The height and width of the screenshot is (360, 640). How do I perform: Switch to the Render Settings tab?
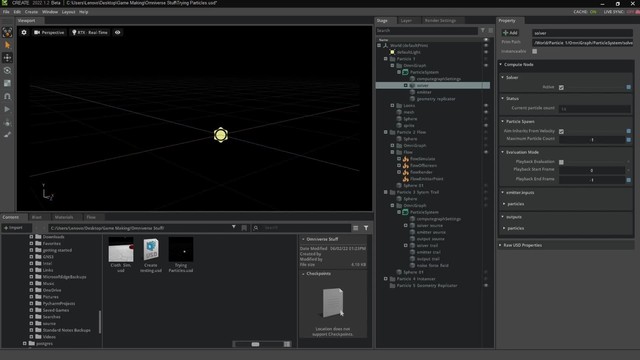point(440,20)
